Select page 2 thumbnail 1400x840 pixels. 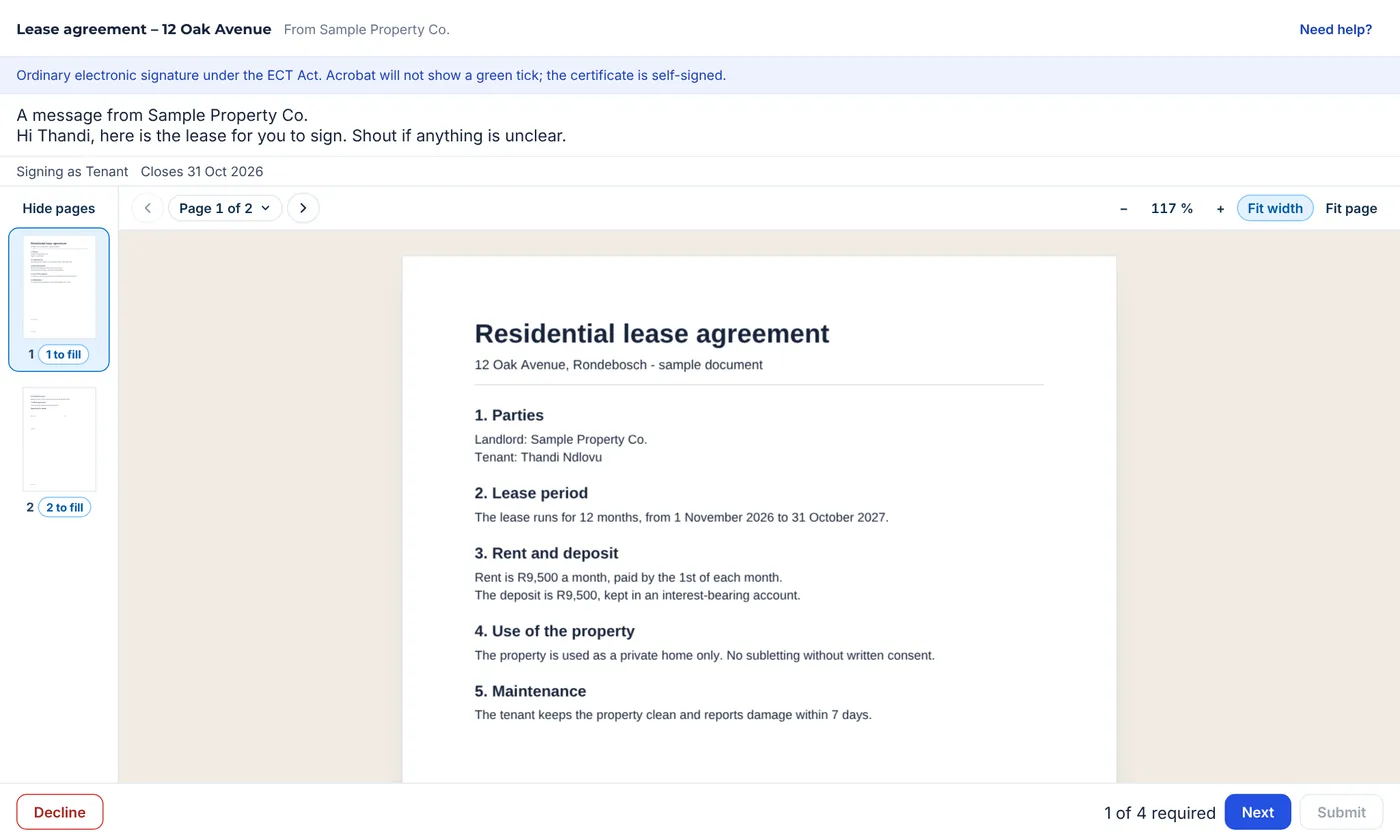59,439
